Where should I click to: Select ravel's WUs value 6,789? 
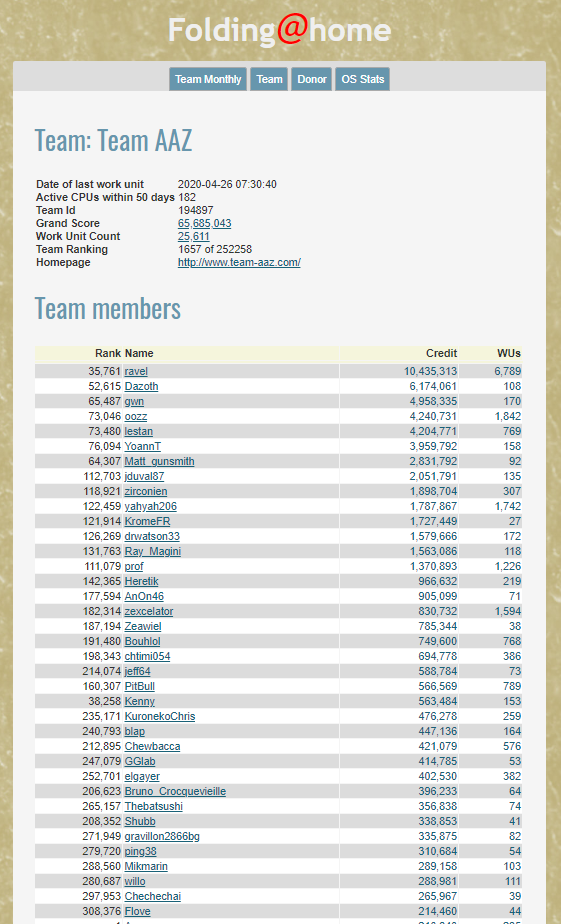pyautogui.click(x=507, y=371)
